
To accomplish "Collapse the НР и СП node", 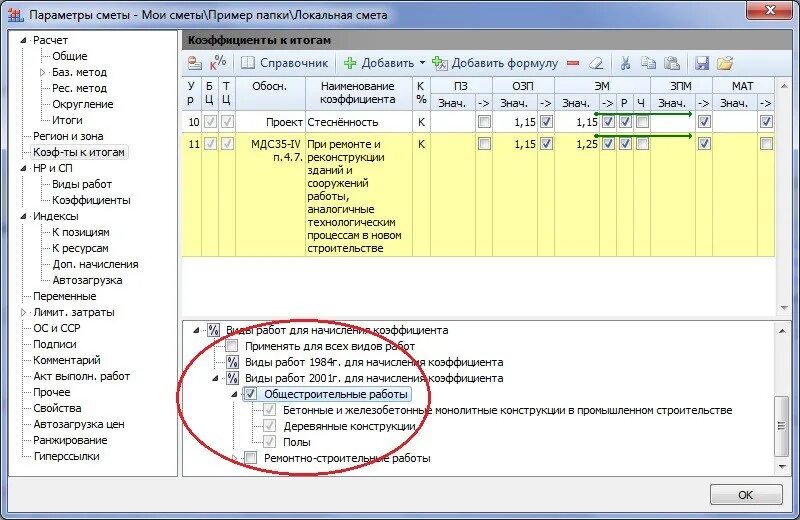I will tap(23, 168).
